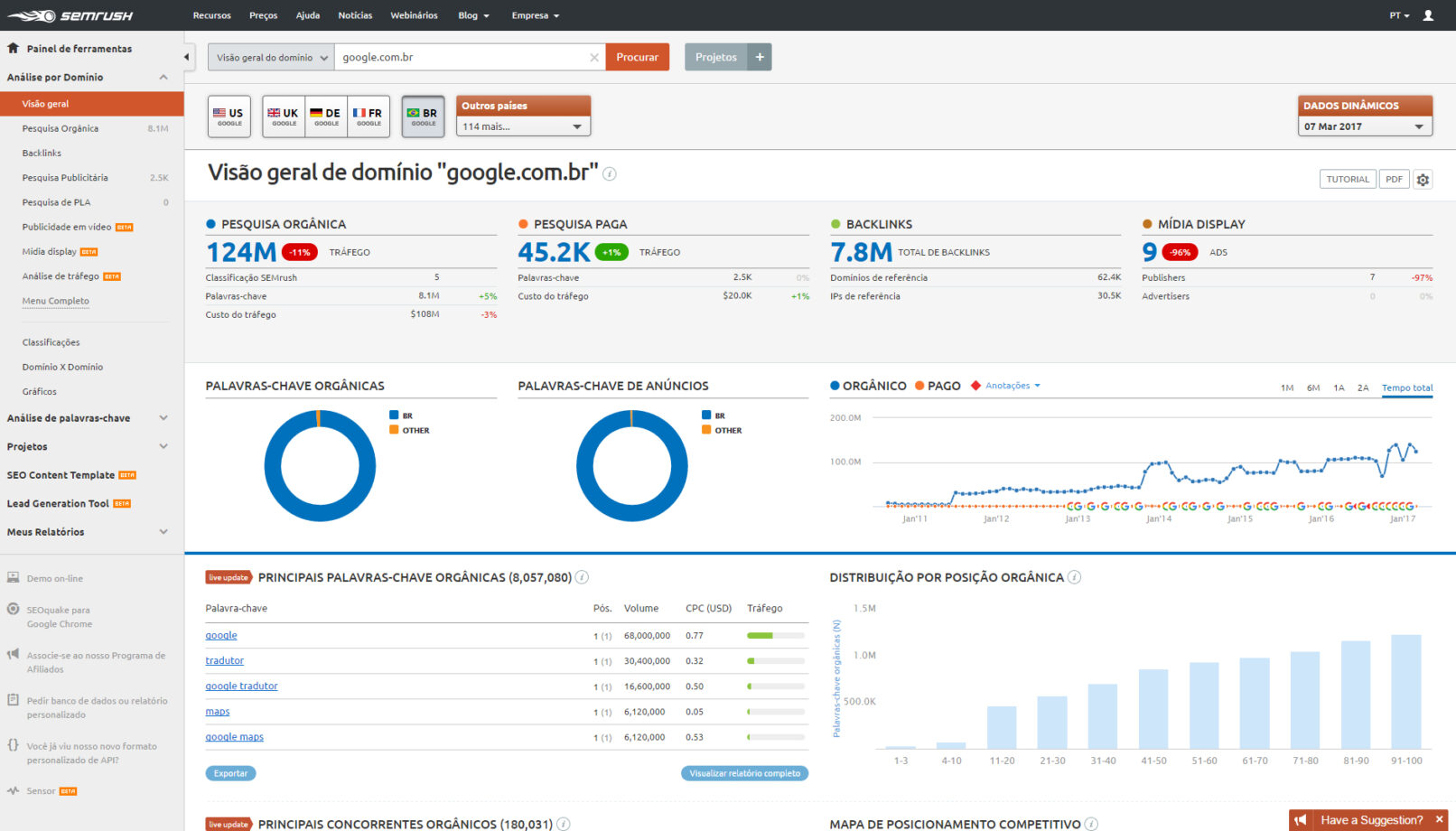
Task: Expand the Análise de palavras-chave section
Action: 163,417
